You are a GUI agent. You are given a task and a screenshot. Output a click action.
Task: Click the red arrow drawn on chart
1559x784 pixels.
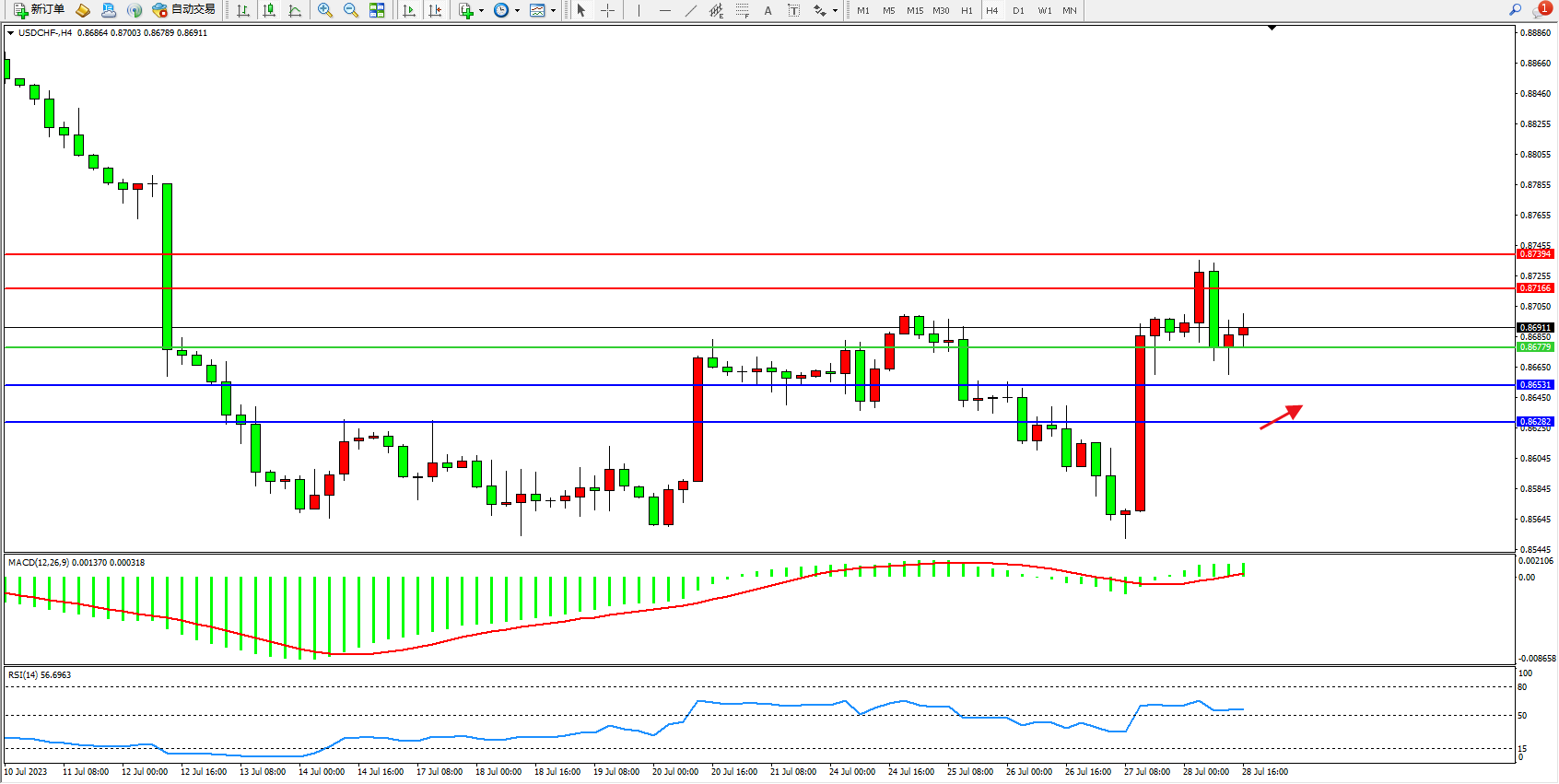pyautogui.click(x=1281, y=417)
